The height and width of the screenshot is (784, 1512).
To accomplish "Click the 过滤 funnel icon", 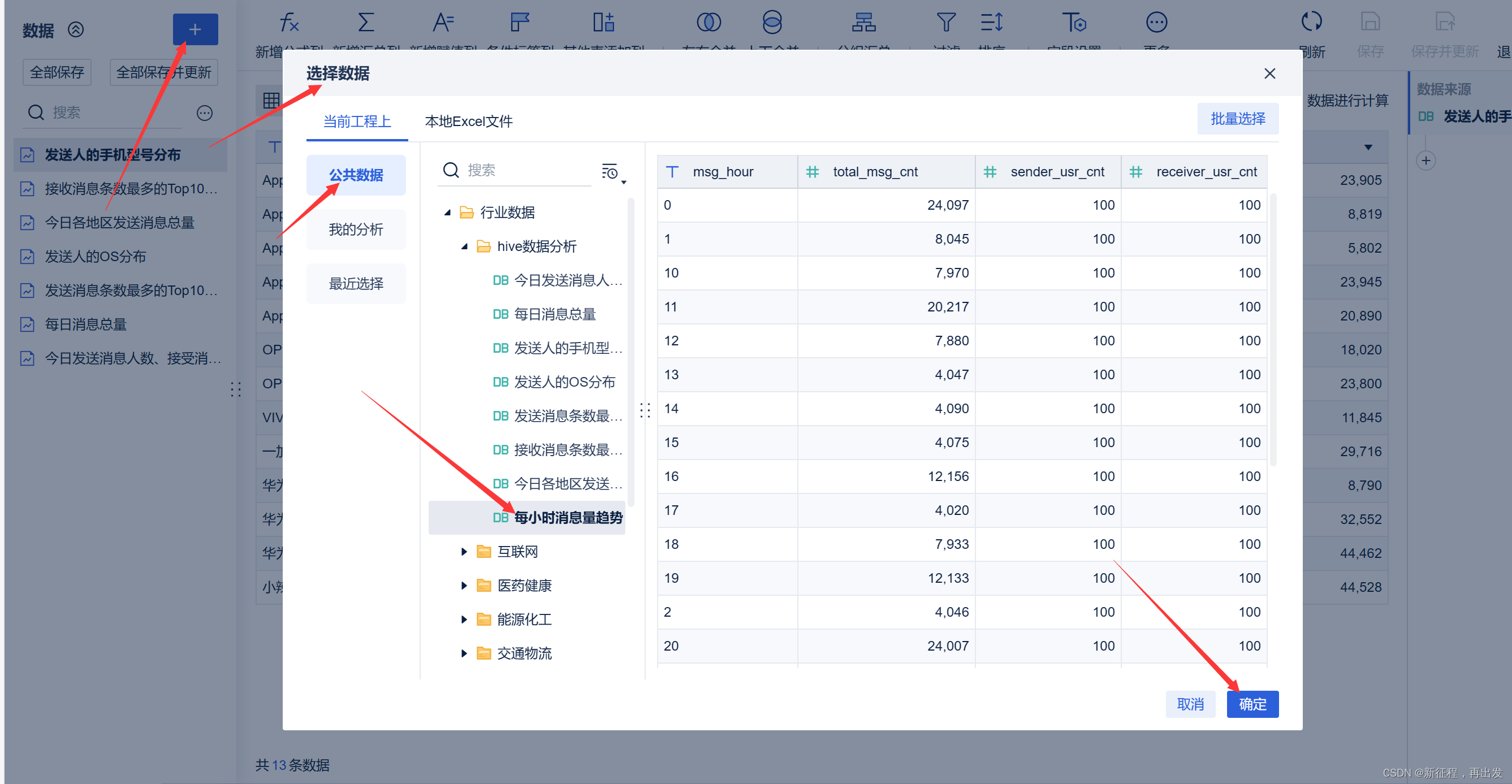I will (x=946, y=23).
